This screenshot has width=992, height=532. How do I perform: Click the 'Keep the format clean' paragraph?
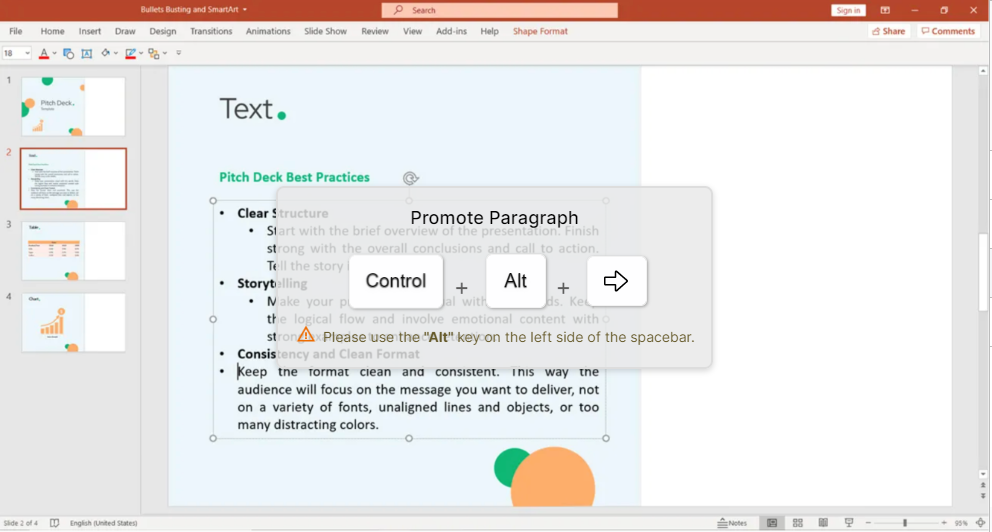coord(418,398)
